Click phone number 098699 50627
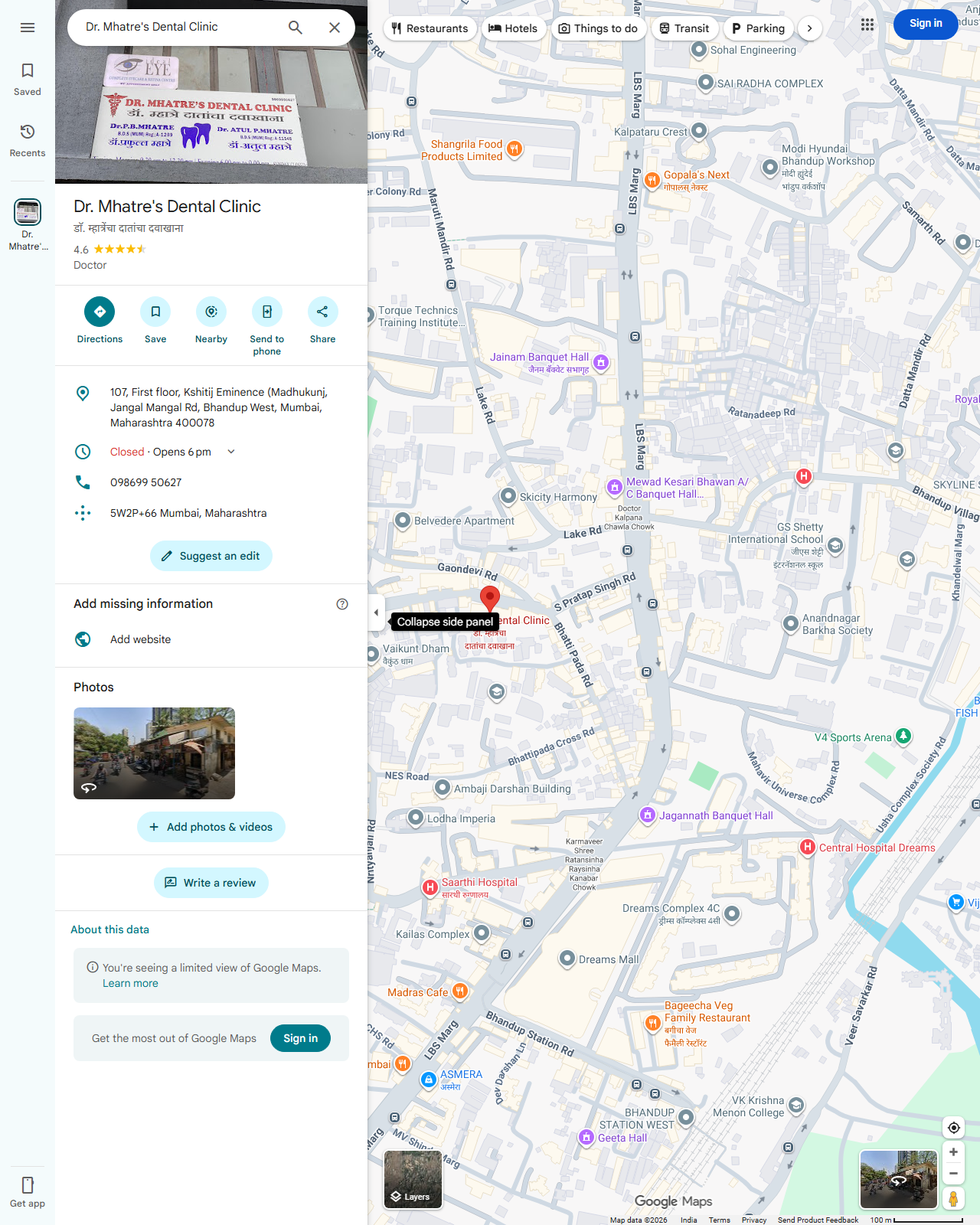The width and height of the screenshot is (980, 1225). coord(211,482)
